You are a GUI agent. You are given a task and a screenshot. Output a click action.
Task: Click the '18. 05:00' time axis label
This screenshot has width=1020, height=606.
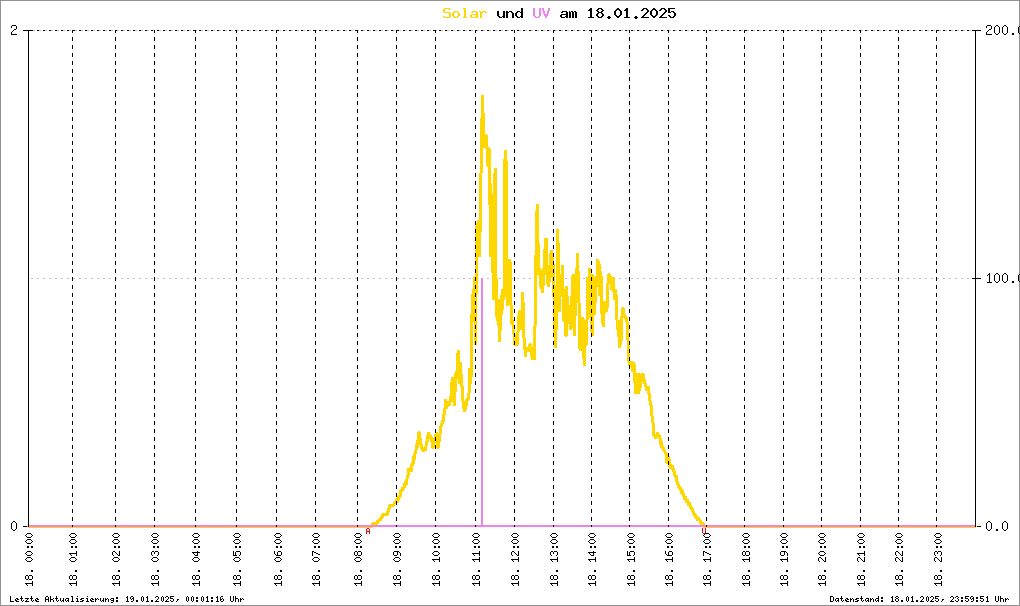237,560
